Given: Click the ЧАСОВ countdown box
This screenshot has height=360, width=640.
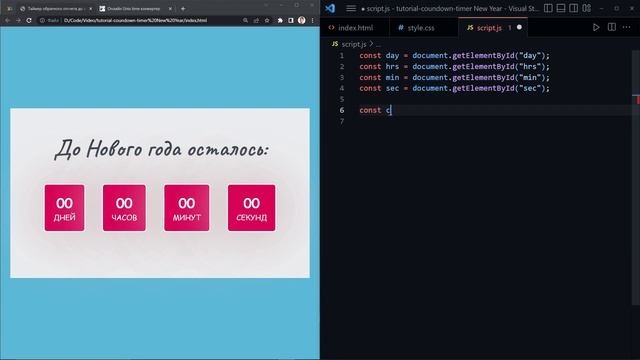Looking at the screenshot, I should point(124,208).
